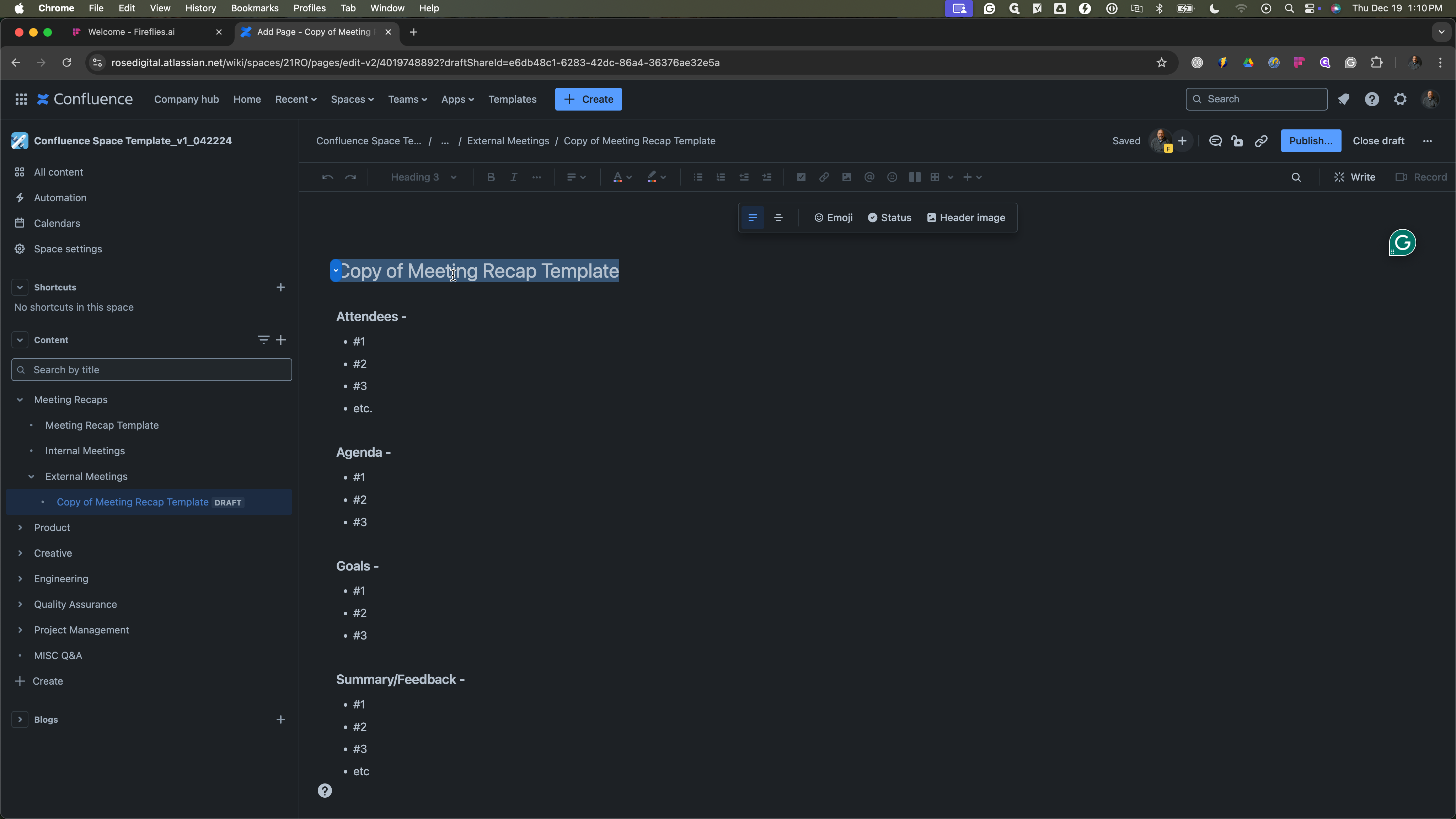The height and width of the screenshot is (819, 1456).
Task: Toggle italic formatting
Action: pos(513,177)
